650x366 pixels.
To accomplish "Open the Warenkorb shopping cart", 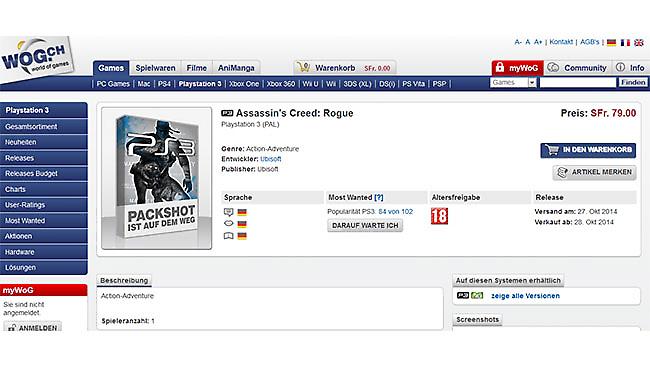I will (344, 68).
